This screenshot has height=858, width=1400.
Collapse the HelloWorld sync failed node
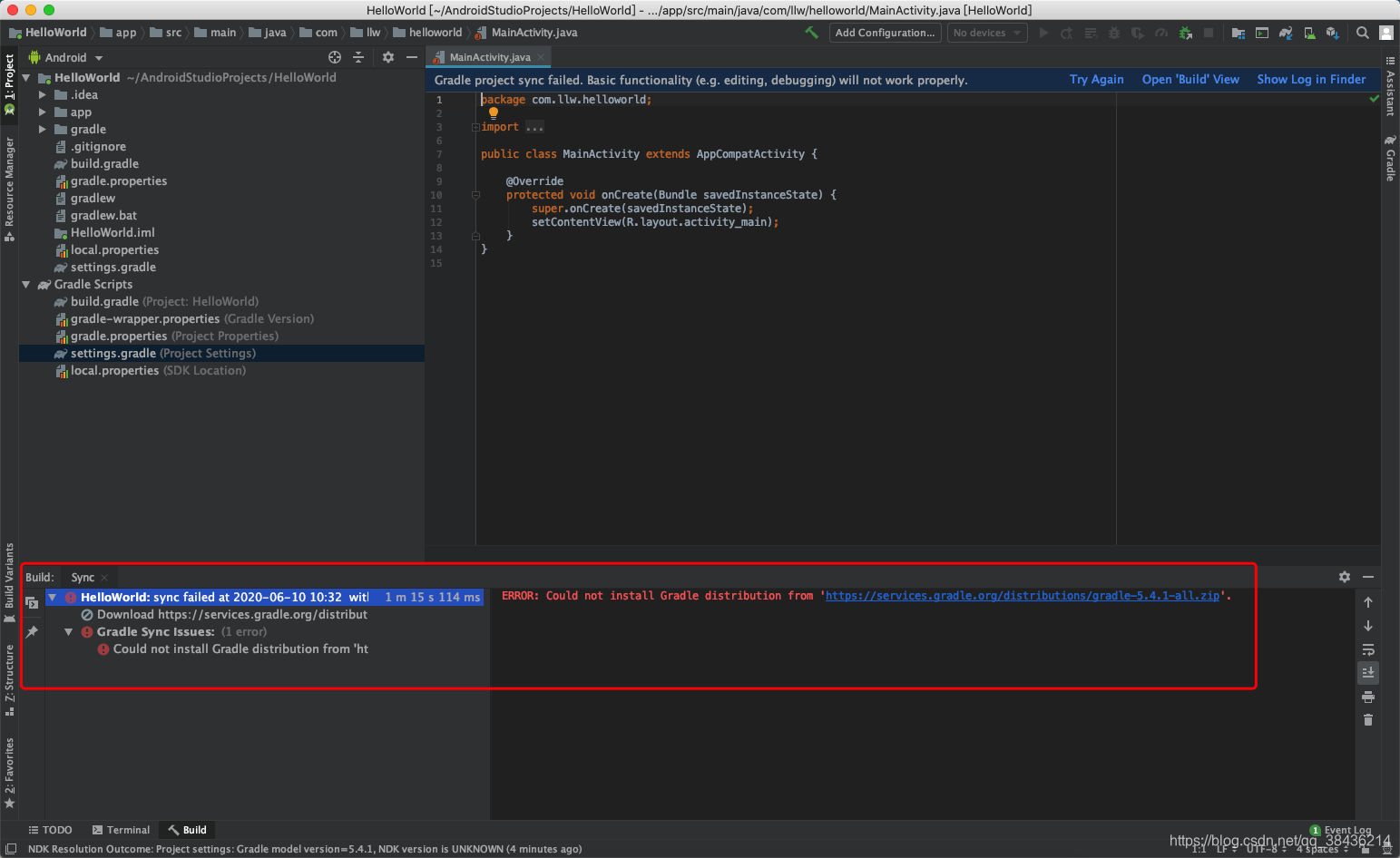(x=53, y=598)
